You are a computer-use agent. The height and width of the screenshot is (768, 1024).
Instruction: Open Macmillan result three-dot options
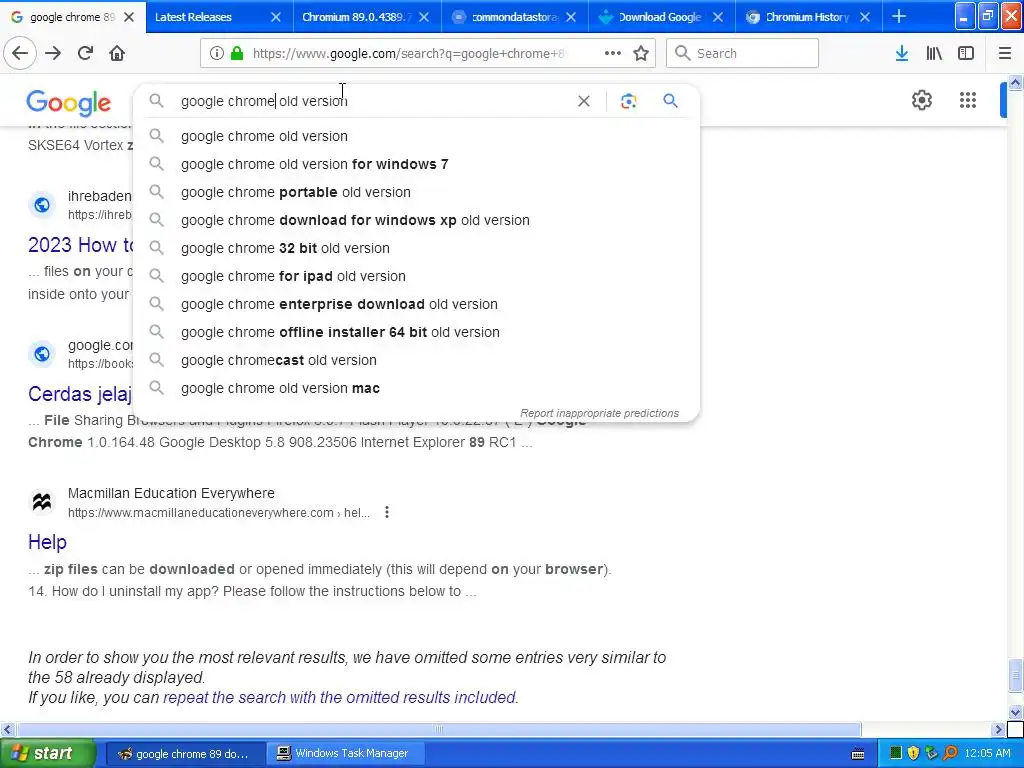coord(387,512)
